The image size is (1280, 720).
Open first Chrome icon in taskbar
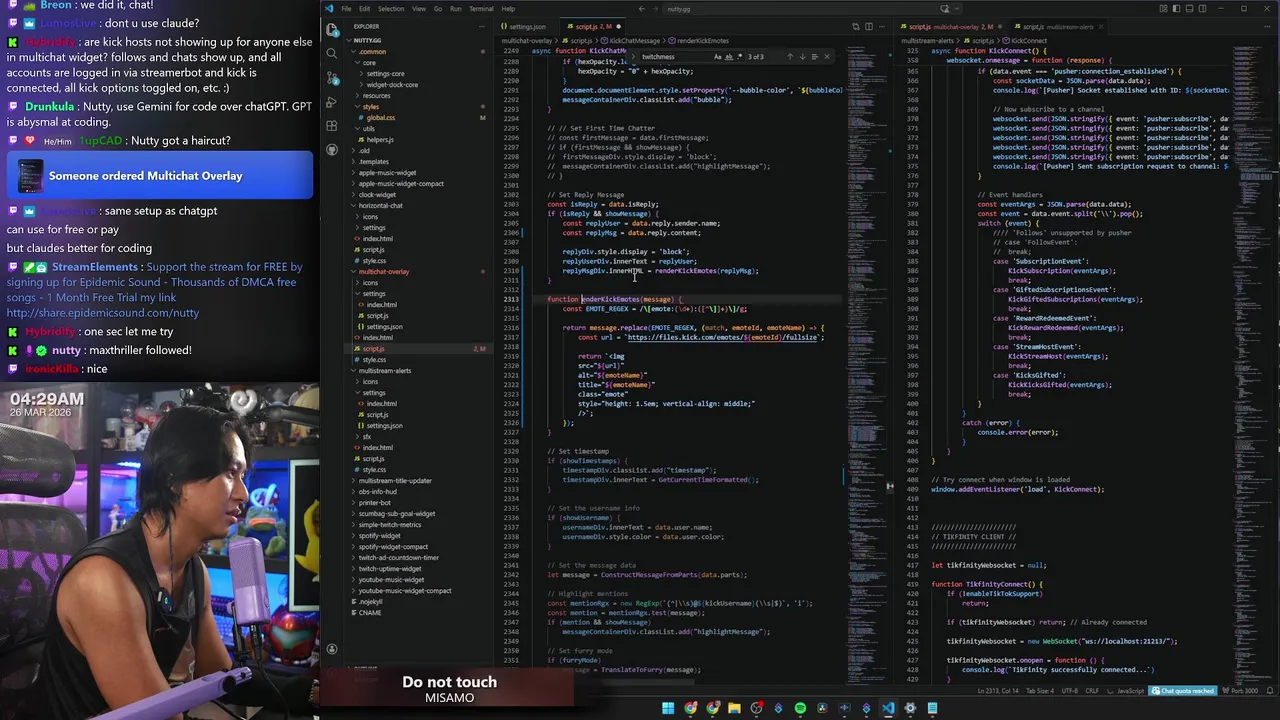click(x=690, y=708)
